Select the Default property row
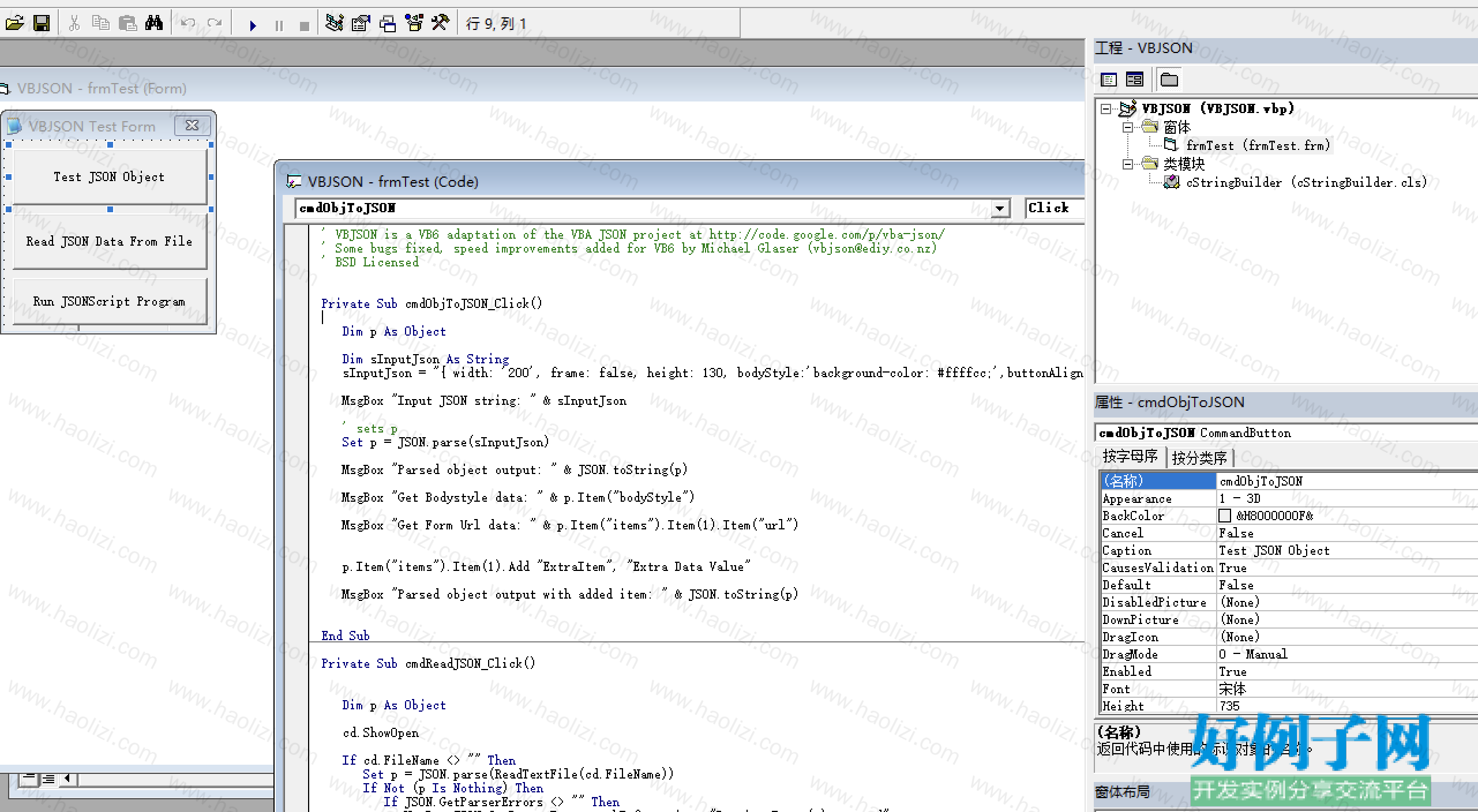The image size is (1478, 812). click(x=1288, y=585)
